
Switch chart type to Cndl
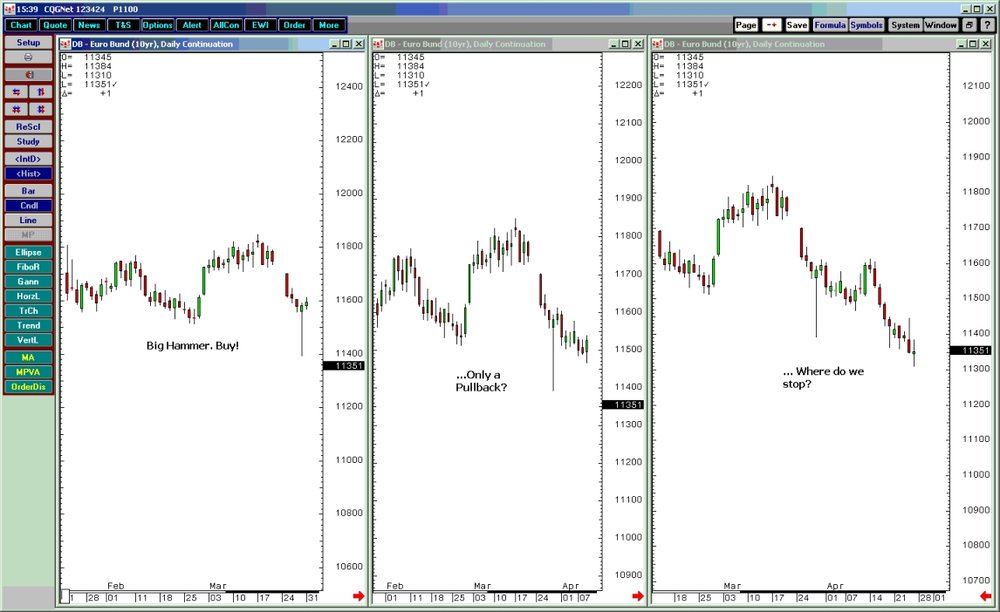pos(28,205)
